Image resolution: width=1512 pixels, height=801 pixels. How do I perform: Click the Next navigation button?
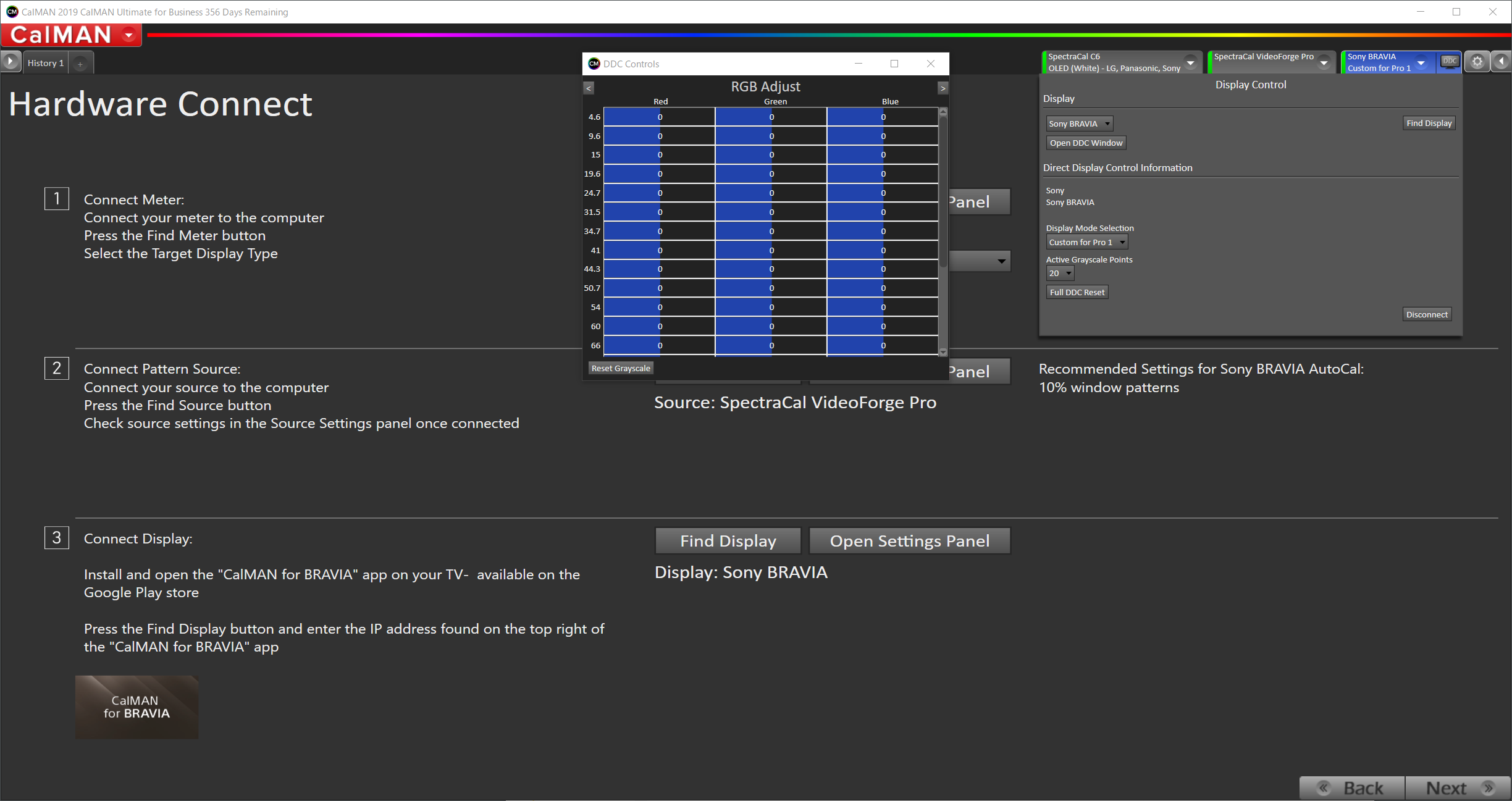click(1458, 788)
